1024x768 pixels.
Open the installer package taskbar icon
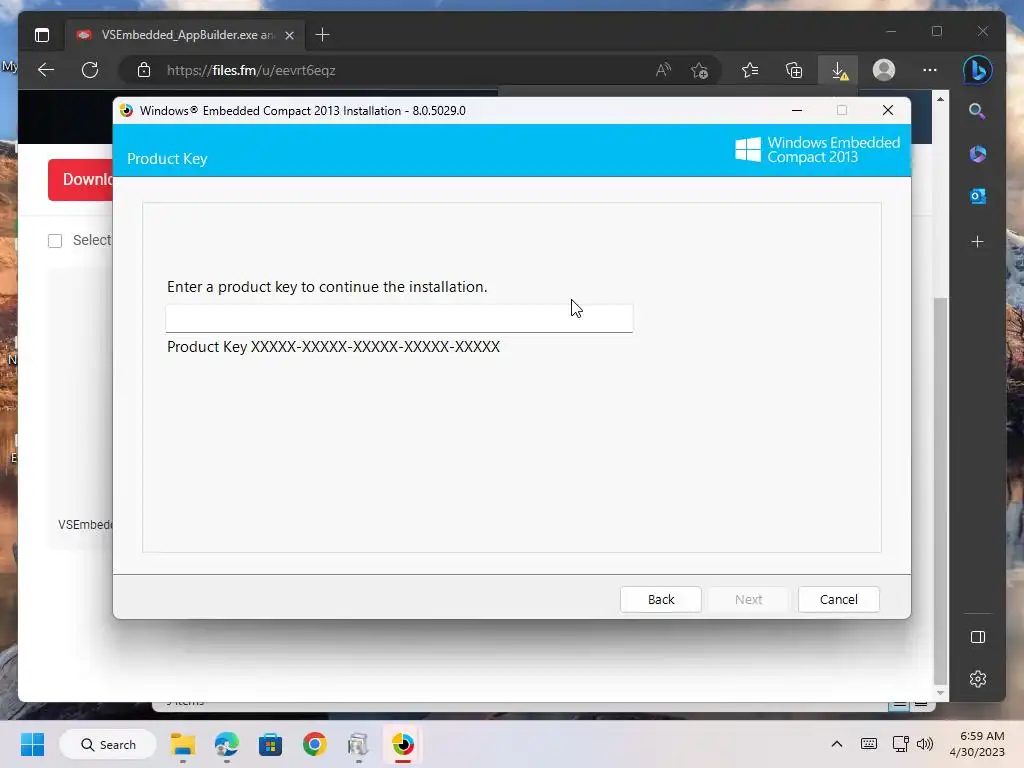point(359,744)
